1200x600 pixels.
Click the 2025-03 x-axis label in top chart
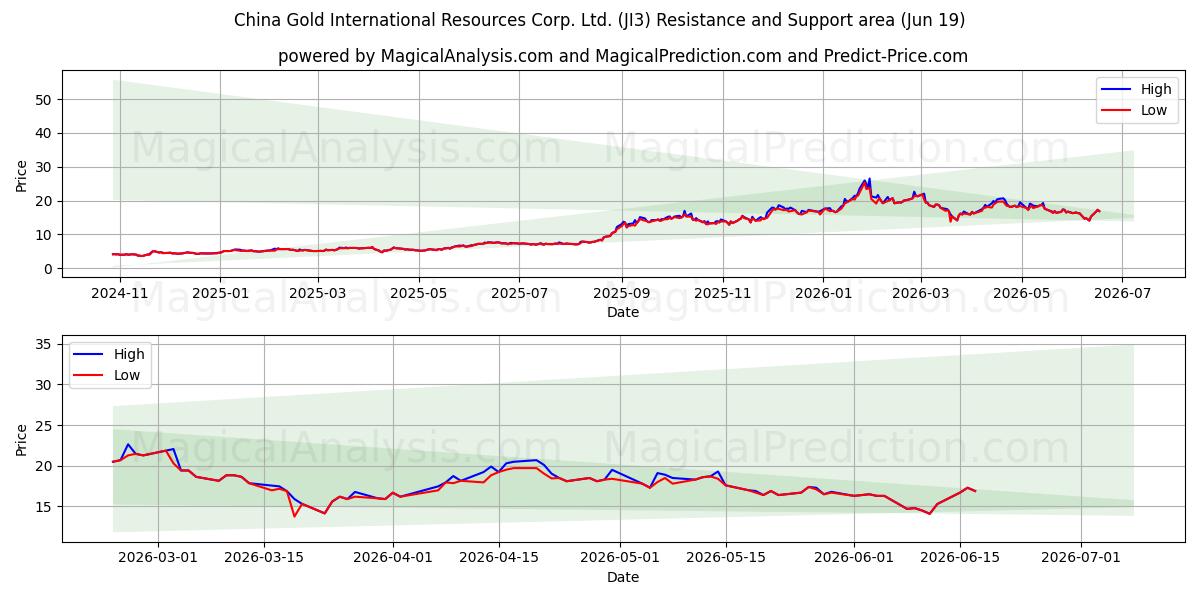point(318,294)
